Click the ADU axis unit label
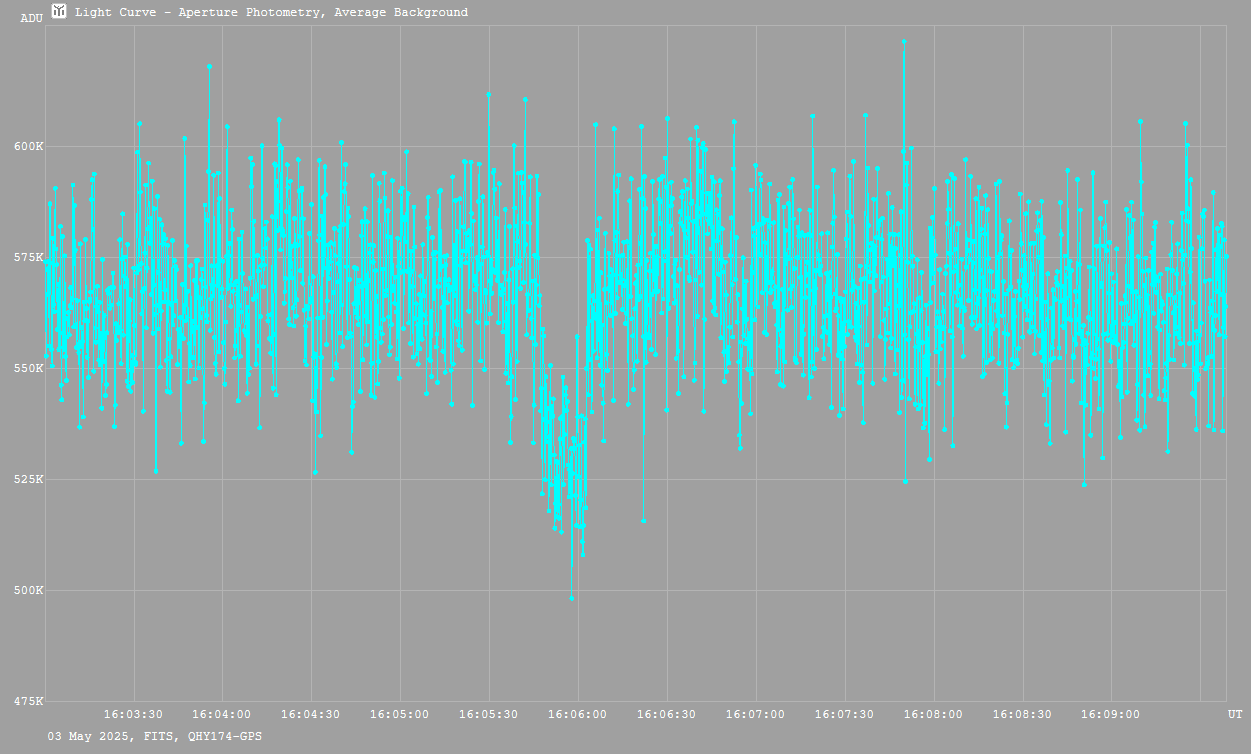The image size is (1251, 754). (x=31, y=18)
